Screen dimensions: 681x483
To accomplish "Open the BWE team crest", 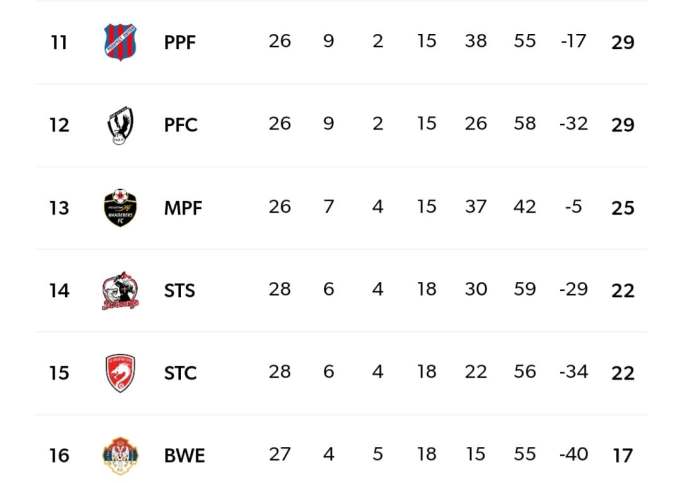I will pyautogui.click(x=120, y=456).
